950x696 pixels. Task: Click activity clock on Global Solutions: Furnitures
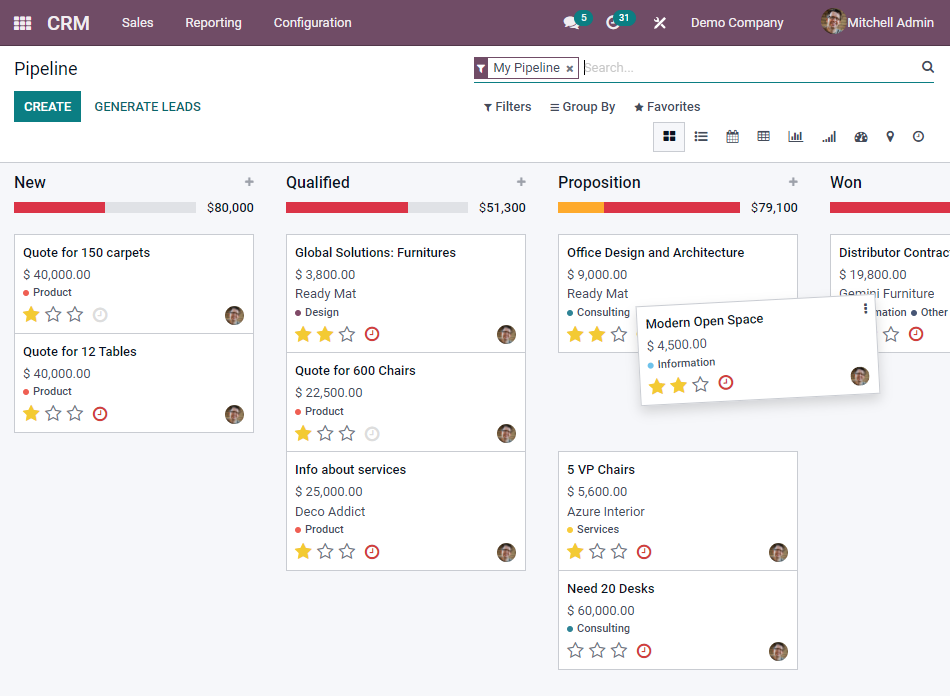coord(372,334)
